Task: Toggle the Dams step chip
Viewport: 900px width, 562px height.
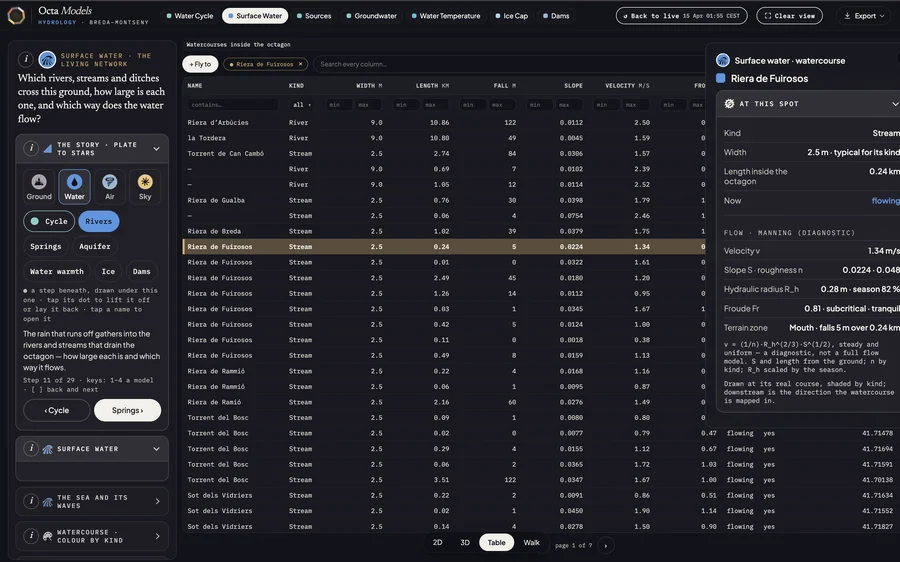Action: click(141, 272)
